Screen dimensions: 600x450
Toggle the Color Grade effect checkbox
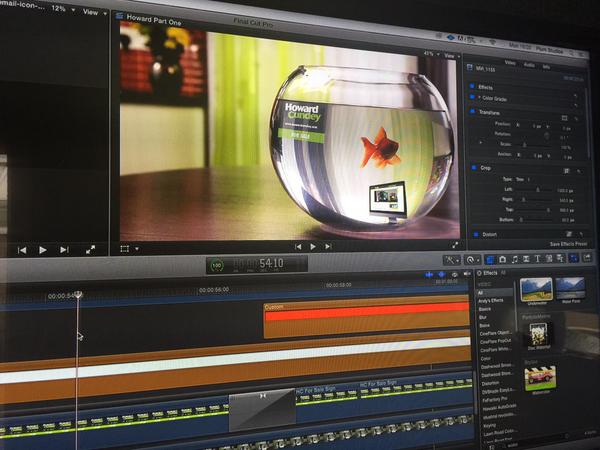tap(472, 97)
